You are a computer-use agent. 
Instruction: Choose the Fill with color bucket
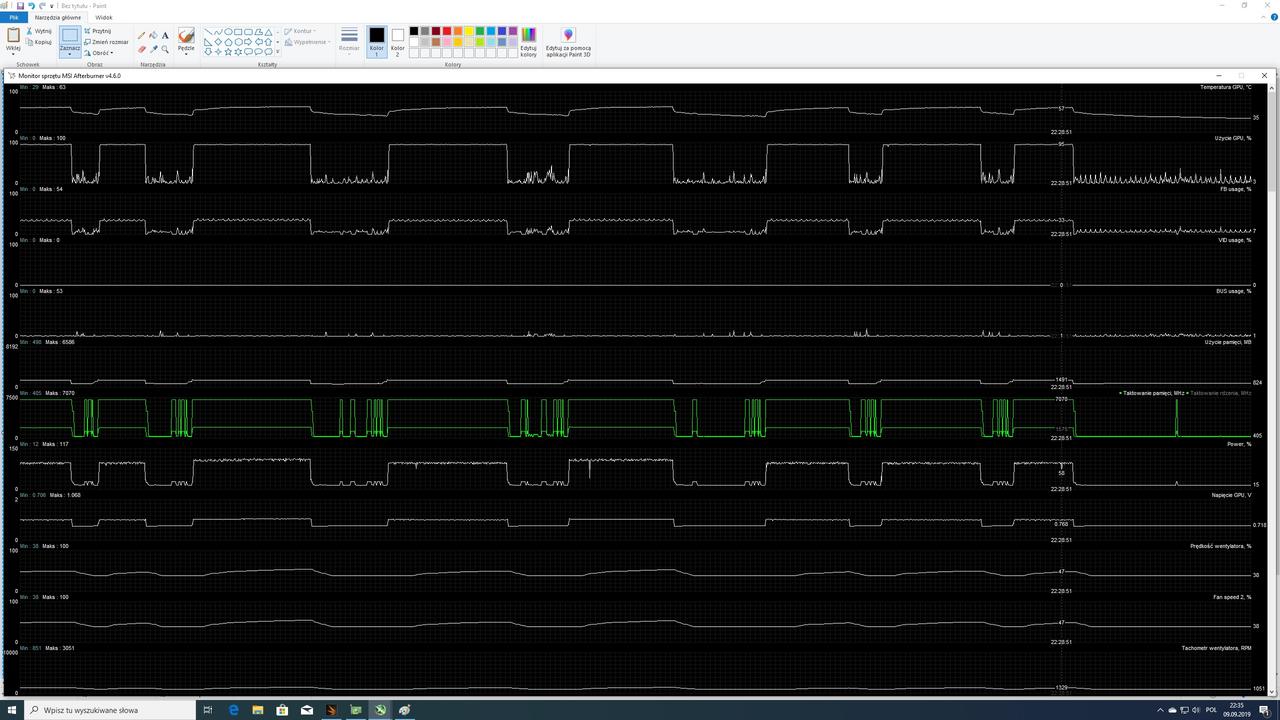click(153, 35)
